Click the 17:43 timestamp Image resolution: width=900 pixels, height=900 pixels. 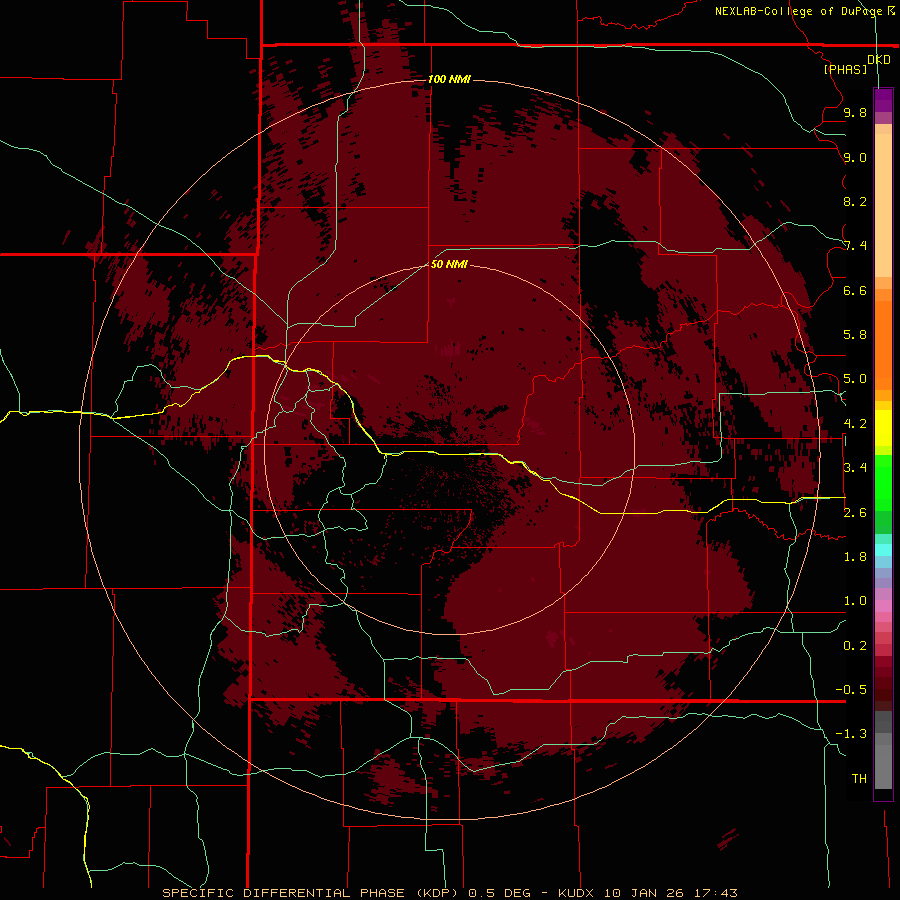715,893
